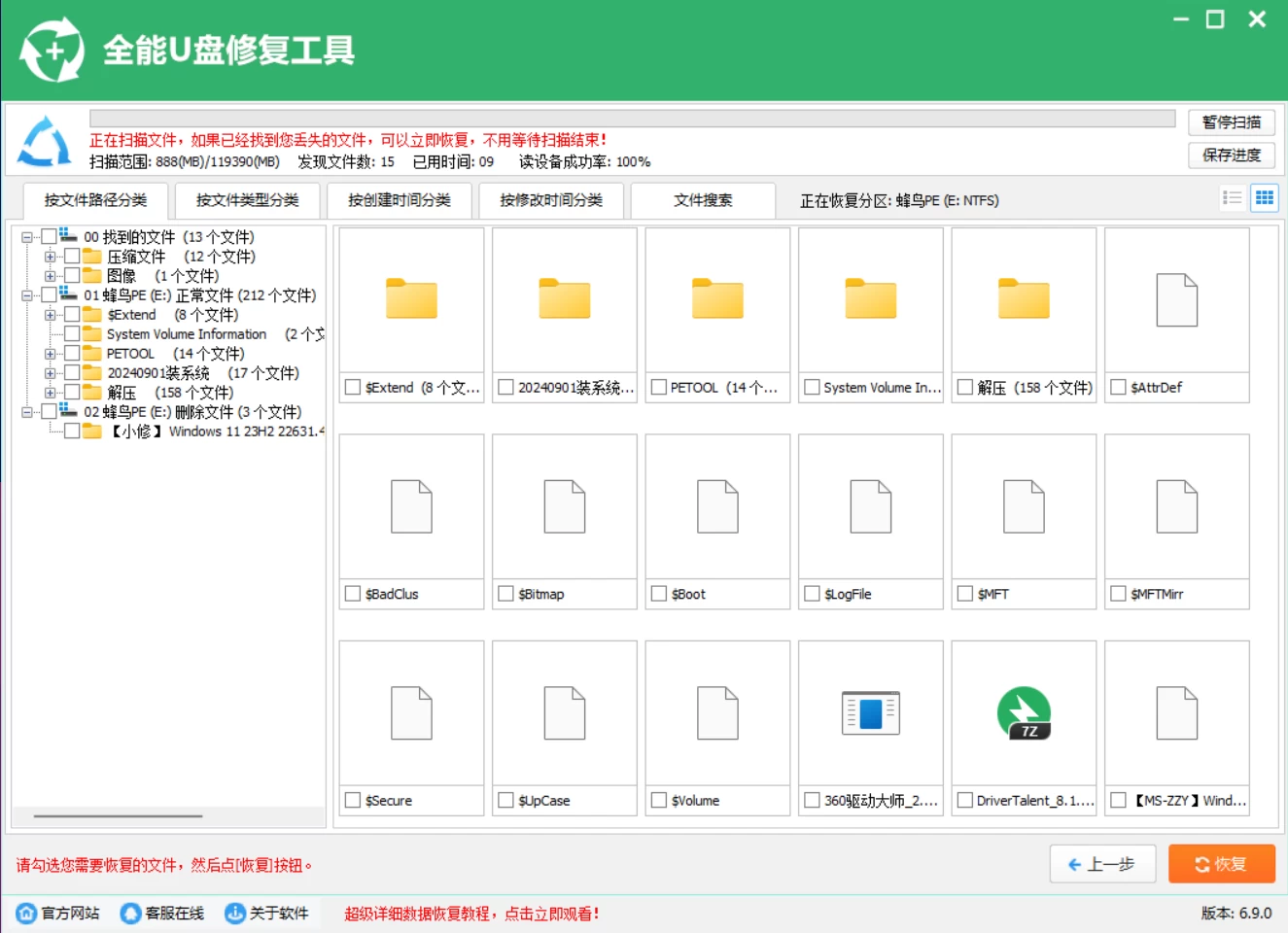Check the $MFT file checkbox
Viewport: 1288px width, 933px height.
tap(965, 593)
